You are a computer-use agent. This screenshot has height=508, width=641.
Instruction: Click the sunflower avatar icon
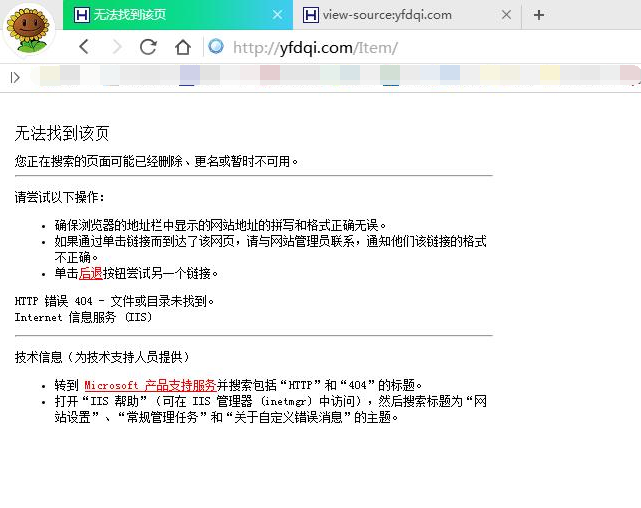tap(29, 29)
